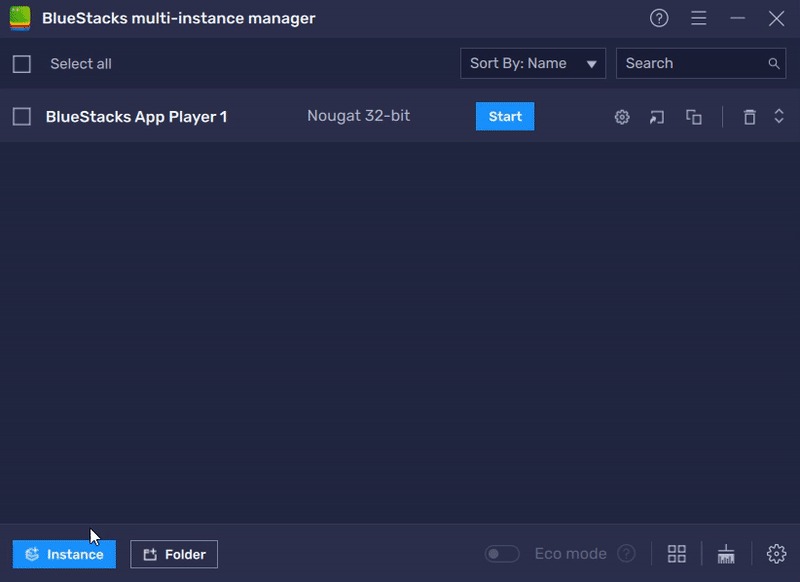This screenshot has height=582, width=800.
Task: Click the Eco mode question mark
Action: [x=627, y=553]
